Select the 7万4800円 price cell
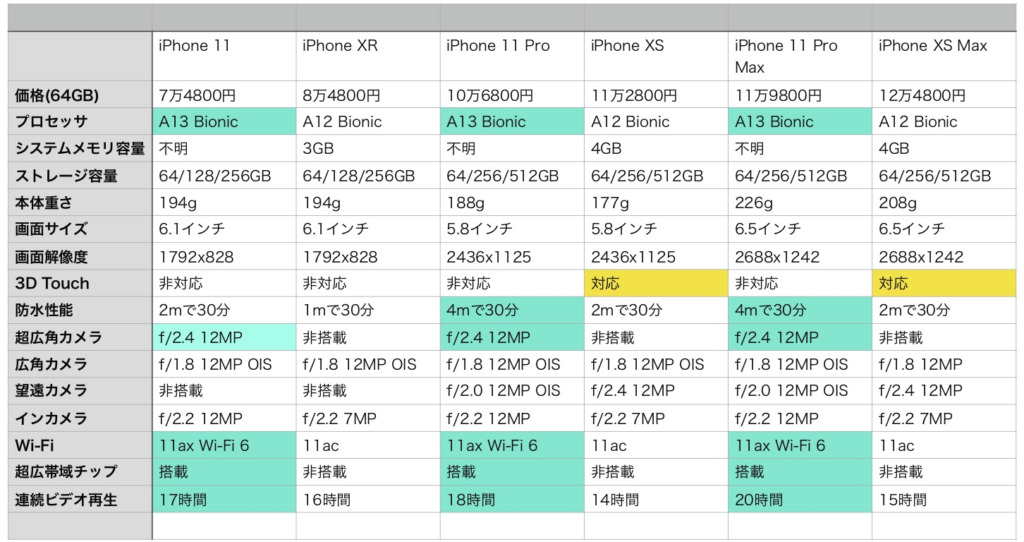Image resolution: width=1024 pixels, height=542 pixels. (x=224, y=95)
